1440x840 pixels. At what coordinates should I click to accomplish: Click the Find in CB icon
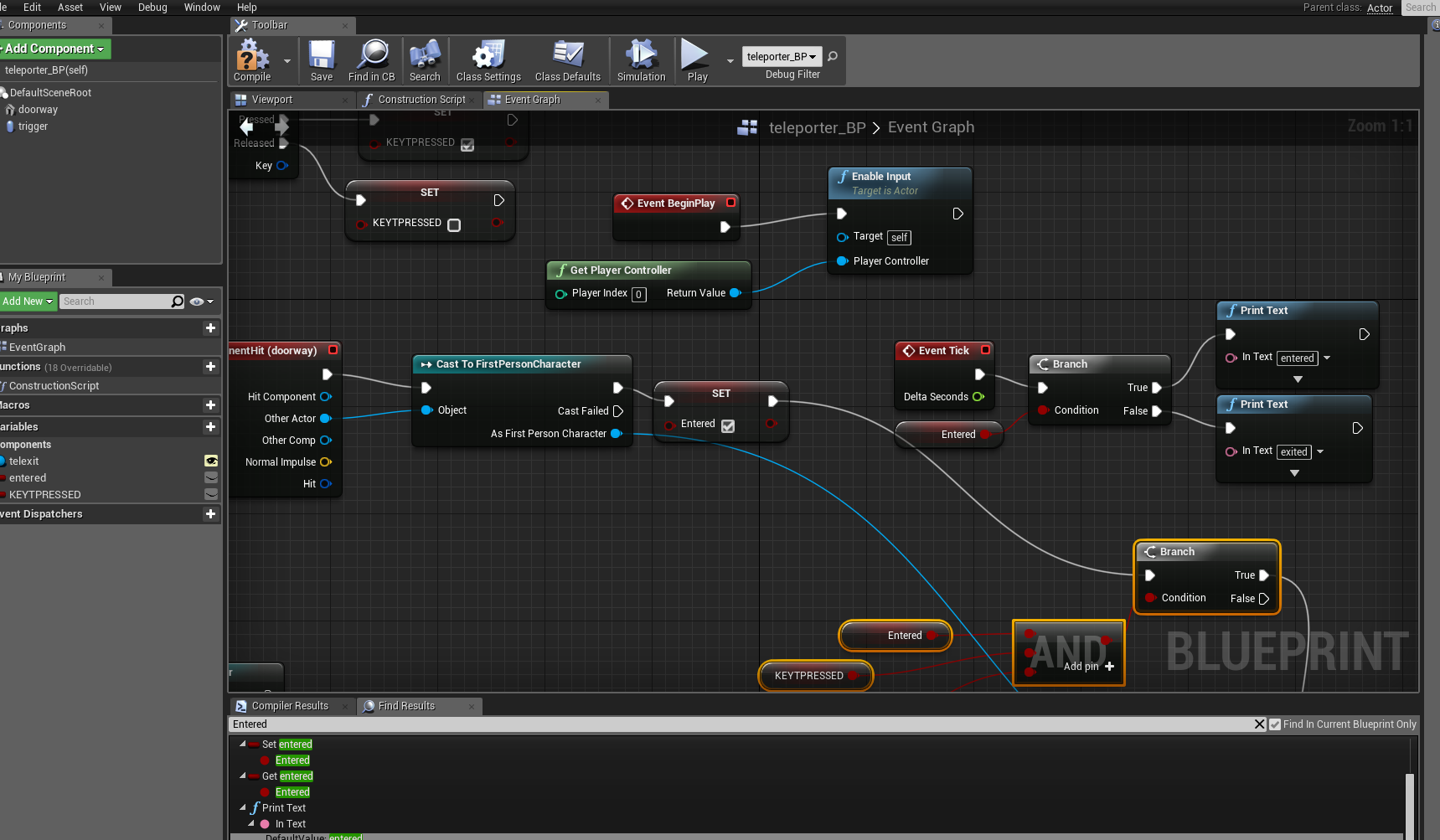coord(372,61)
